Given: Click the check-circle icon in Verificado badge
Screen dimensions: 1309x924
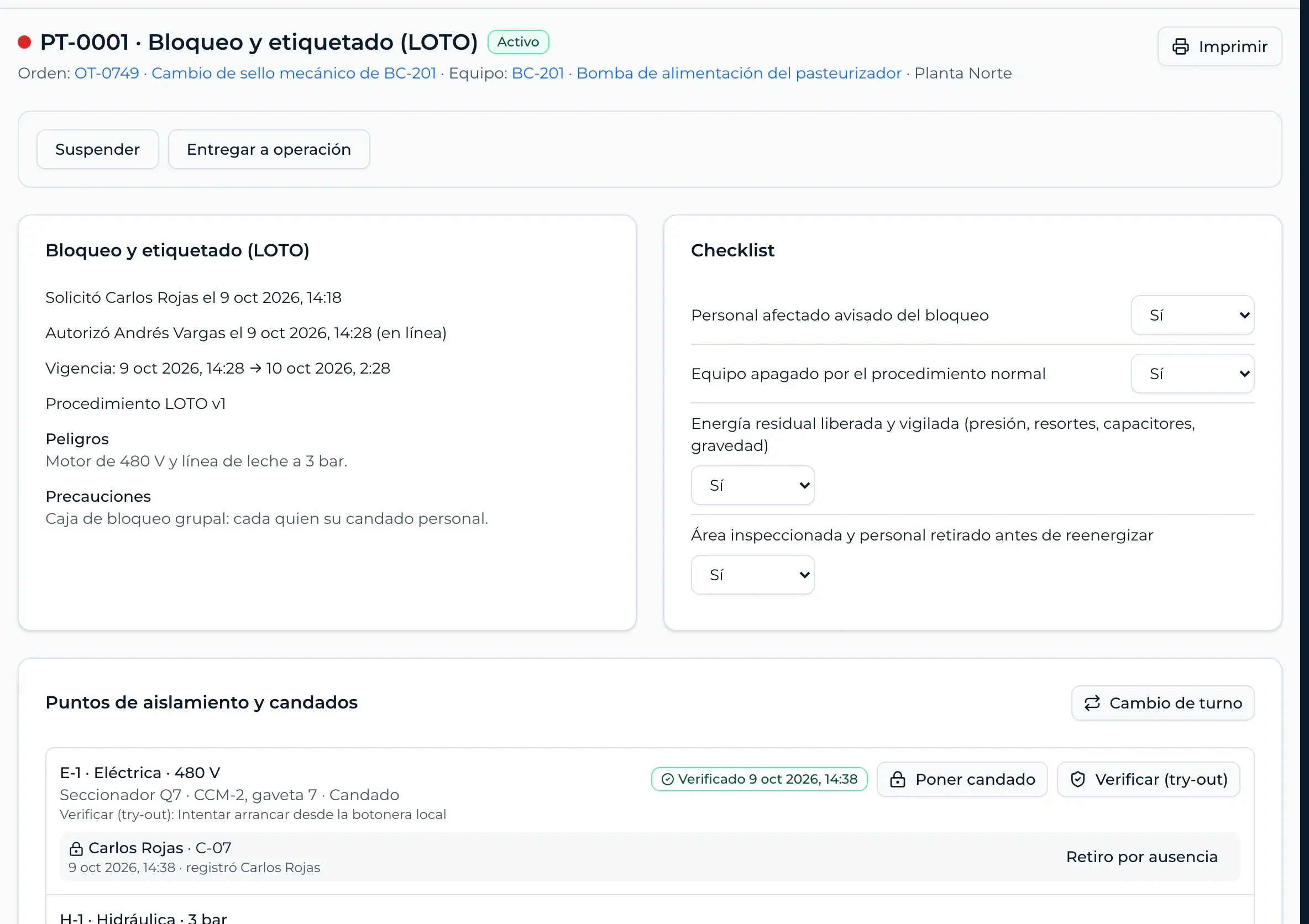Looking at the screenshot, I should 668,779.
